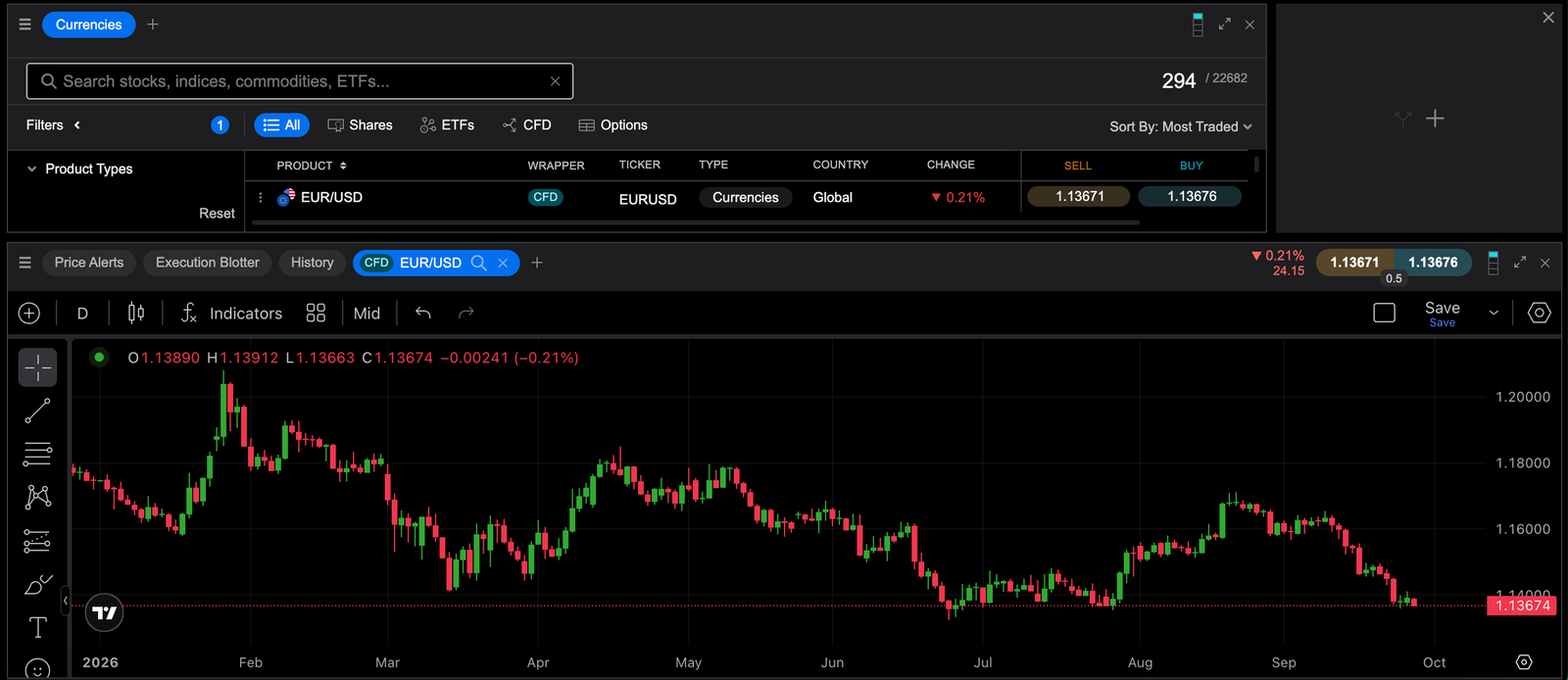
Task: Filter products by Shares
Action: [x=360, y=125]
